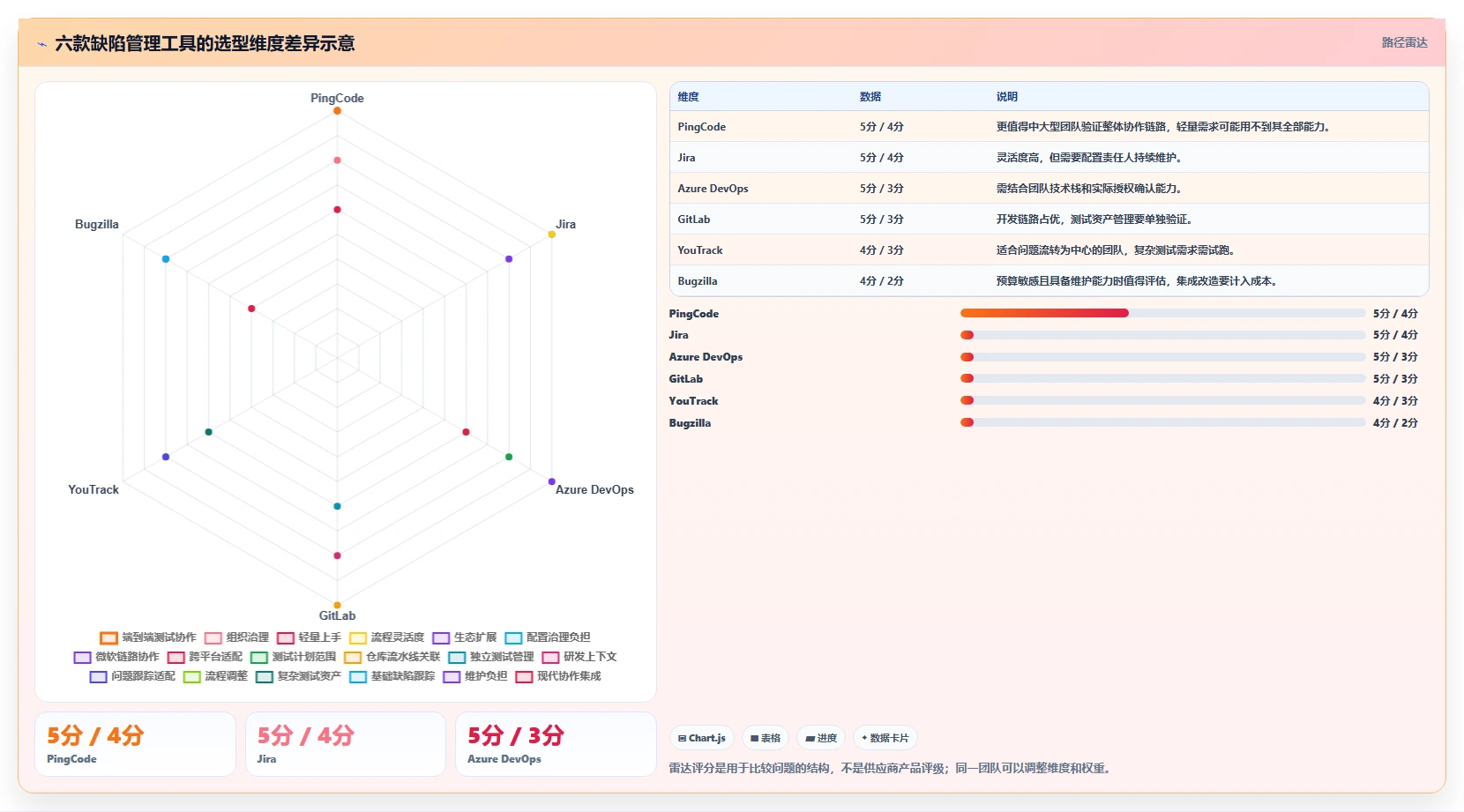Image resolution: width=1464 pixels, height=812 pixels.
Task: Click the small icon before the page title
Action: click(42, 44)
